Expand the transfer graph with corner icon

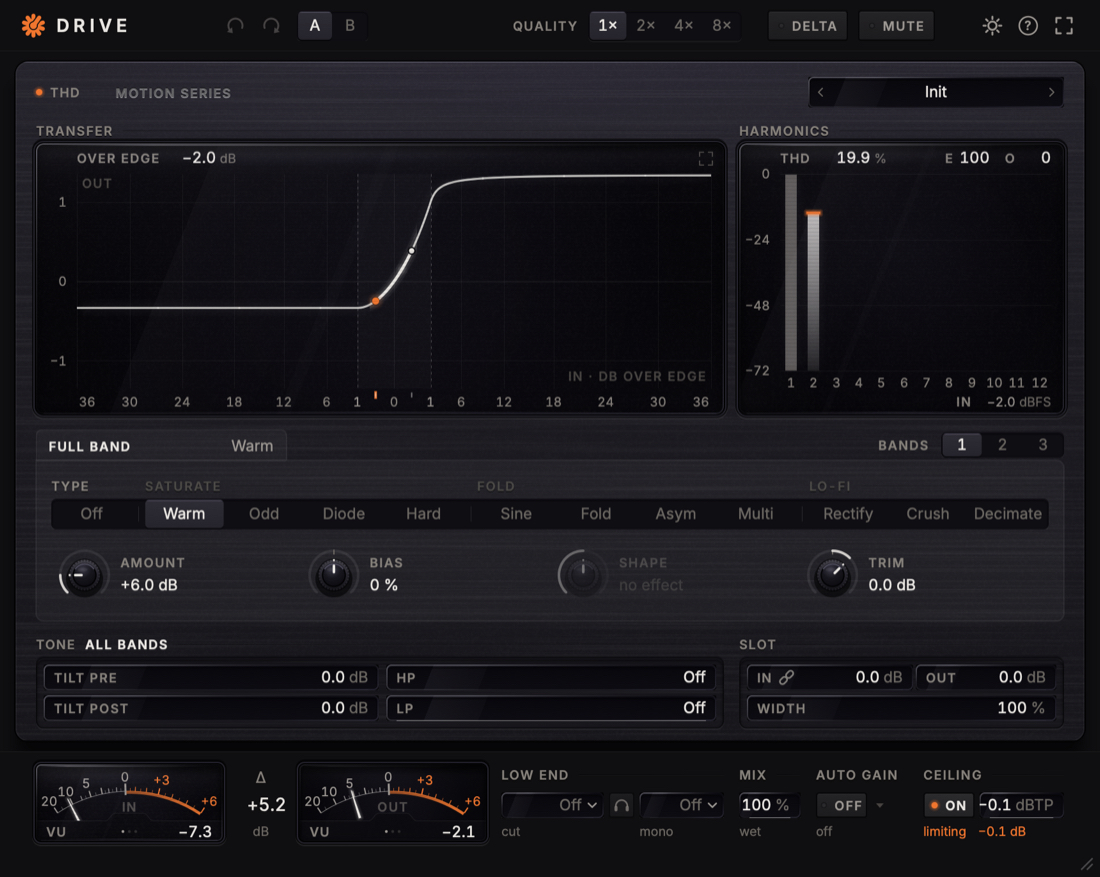(706, 159)
